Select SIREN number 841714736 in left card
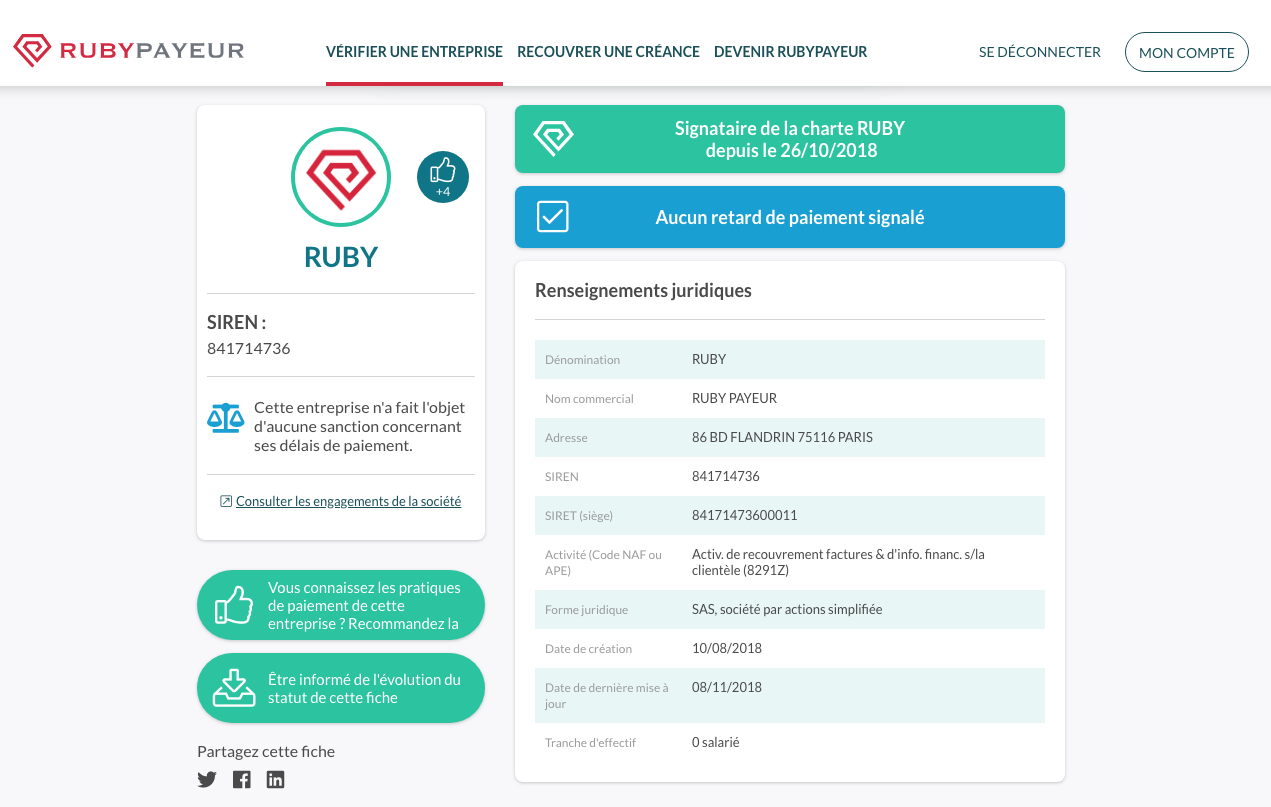 click(x=249, y=349)
